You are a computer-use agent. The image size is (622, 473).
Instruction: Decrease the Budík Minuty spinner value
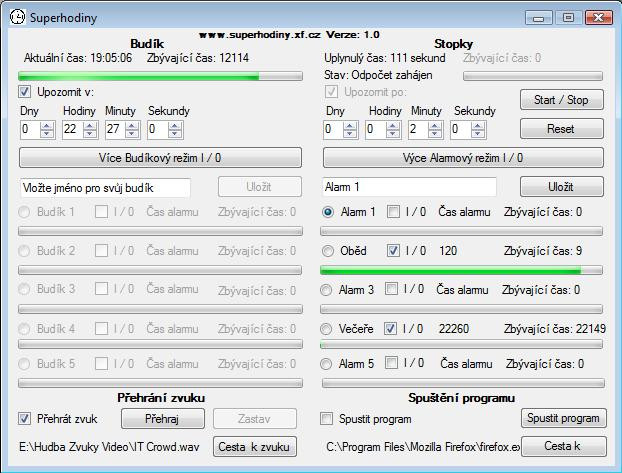tap(132, 134)
